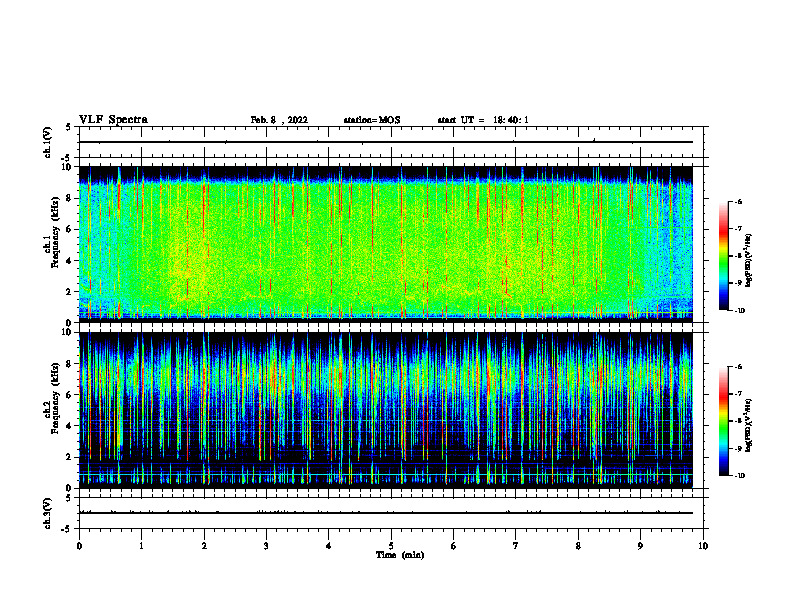Image resolution: width=792 pixels, height=612 pixels.
Task: Click the ch.1 spectrogram plot area
Action: (x=386, y=244)
